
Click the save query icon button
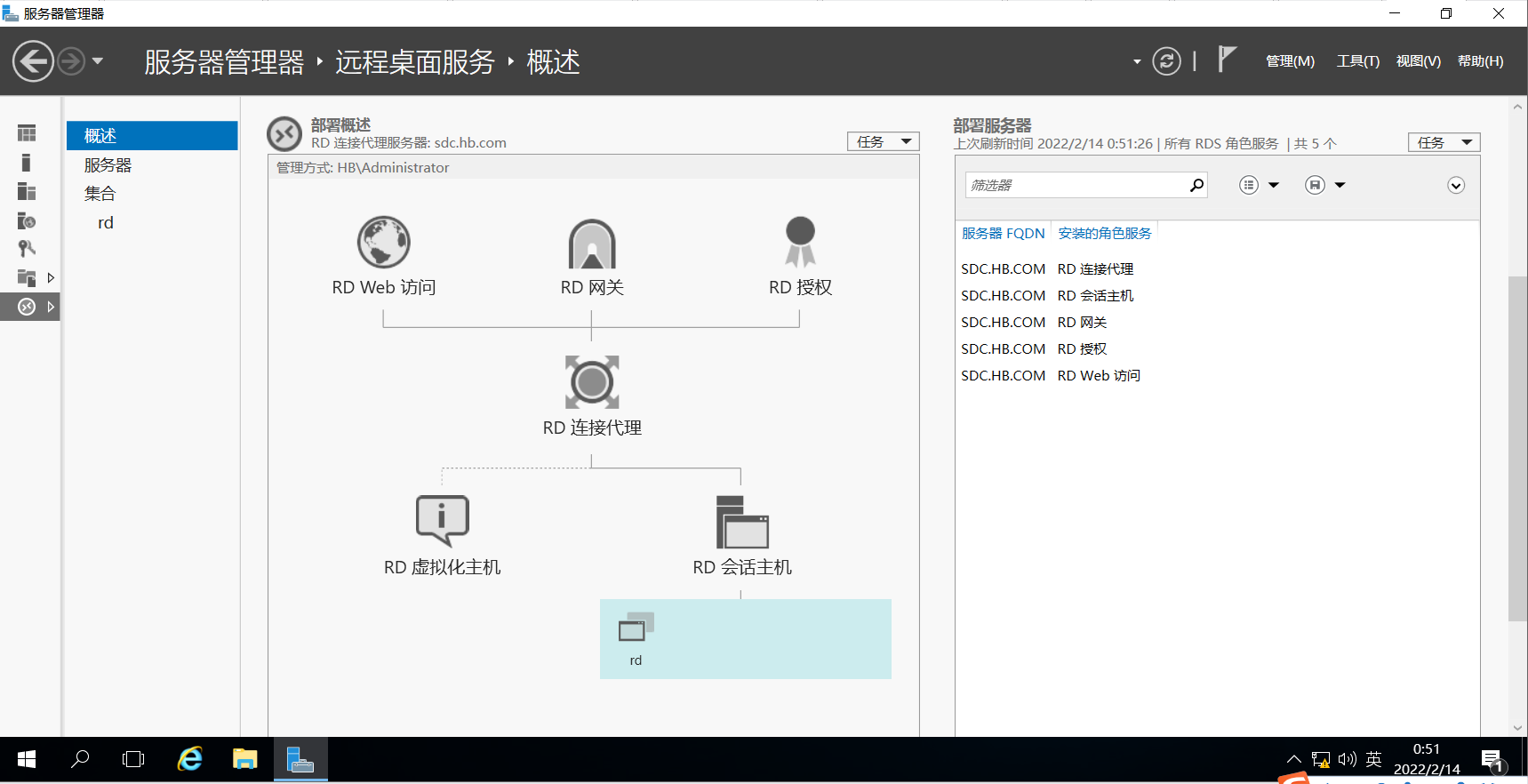[x=1315, y=185]
